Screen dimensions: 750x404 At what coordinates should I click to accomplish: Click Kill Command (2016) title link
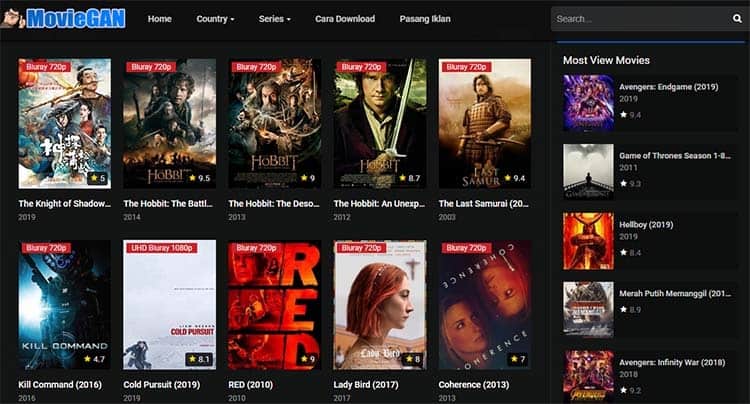pyautogui.click(x=60, y=384)
